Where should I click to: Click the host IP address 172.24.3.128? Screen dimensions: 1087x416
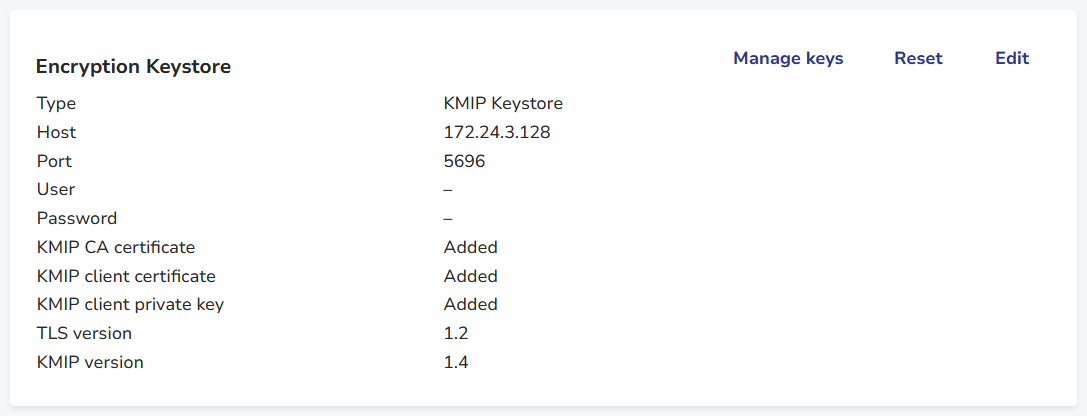point(497,132)
